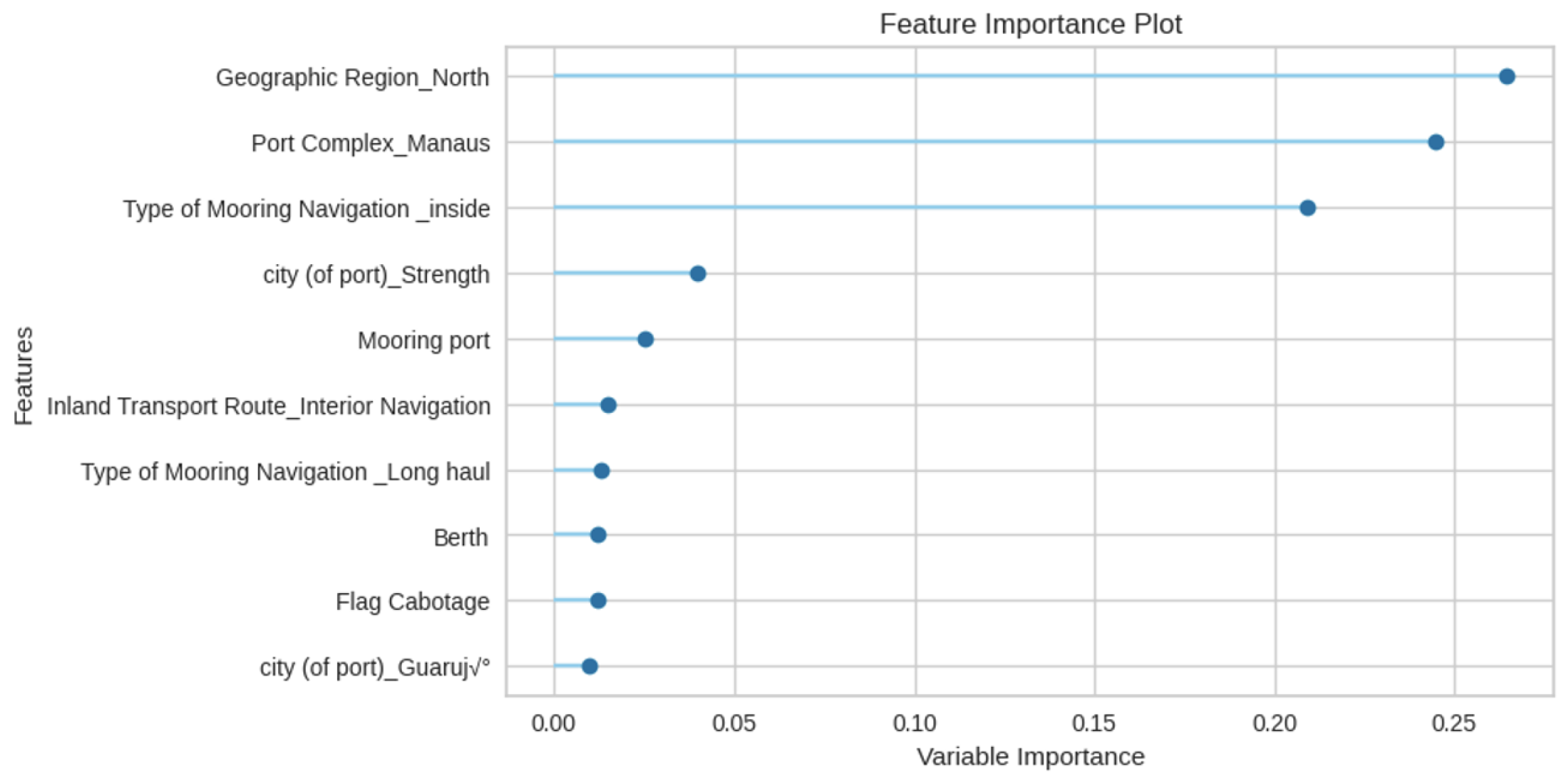Screen dimensions: 1568x780
Task: Click the Geographic Region_North data point
Action: click(1506, 77)
